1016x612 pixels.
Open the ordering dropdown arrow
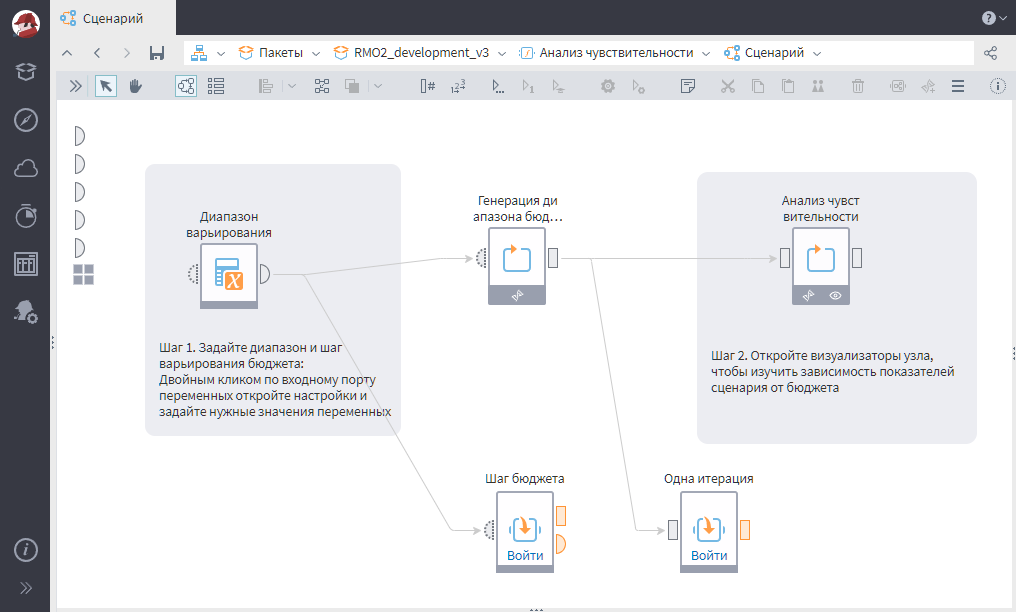pos(378,86)
